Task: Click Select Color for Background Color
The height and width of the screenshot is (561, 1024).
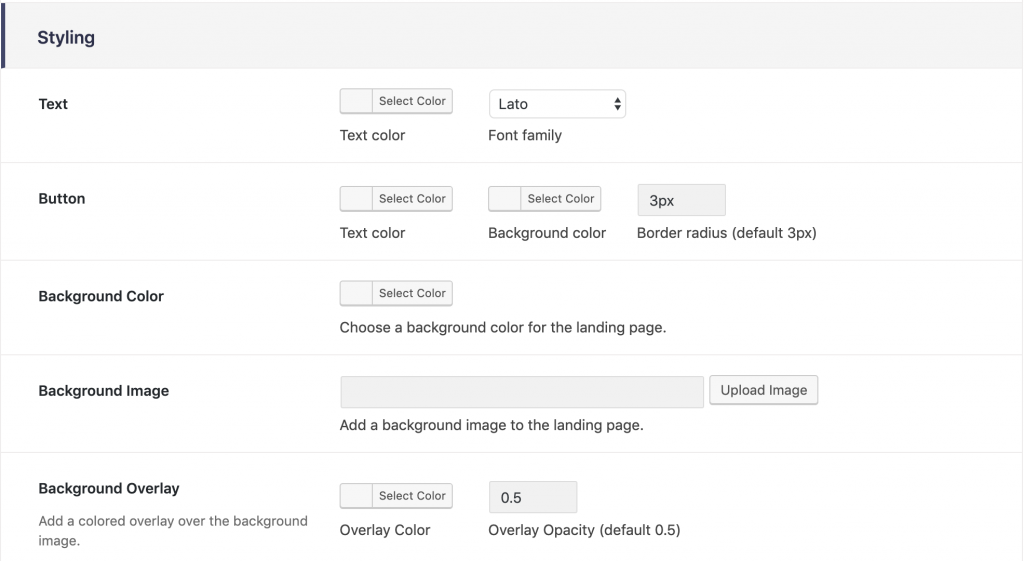Action: [412, 293]
